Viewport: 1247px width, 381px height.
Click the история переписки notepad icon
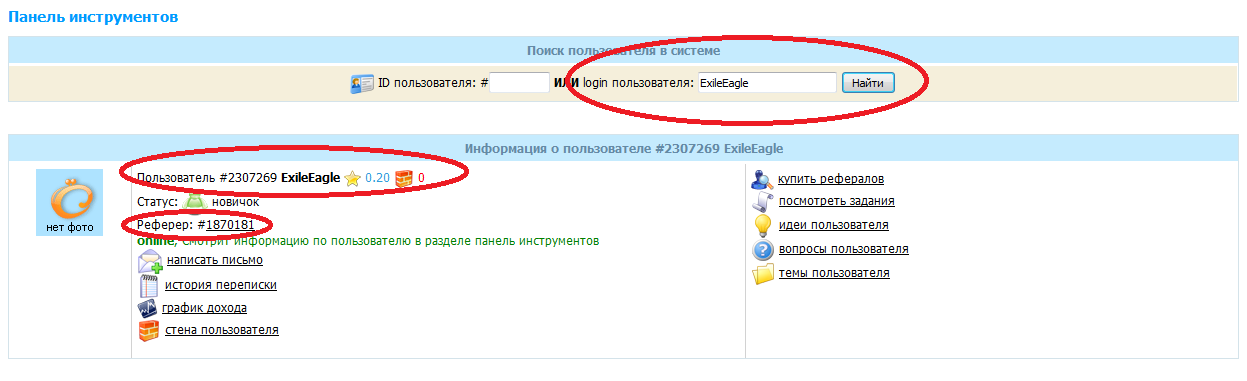coord(149,286)
